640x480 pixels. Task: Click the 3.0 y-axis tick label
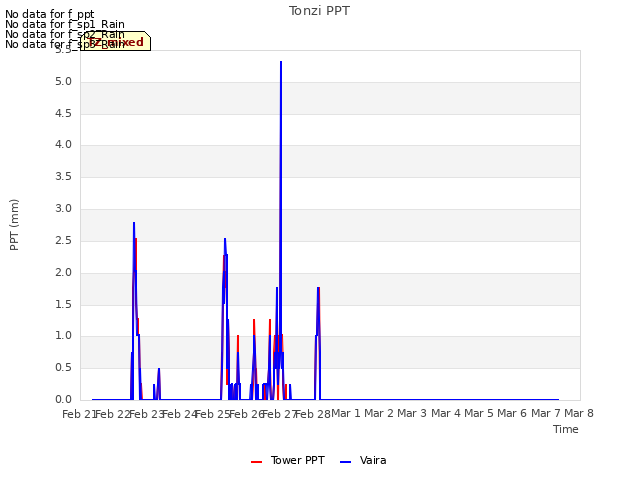(63, 209)
